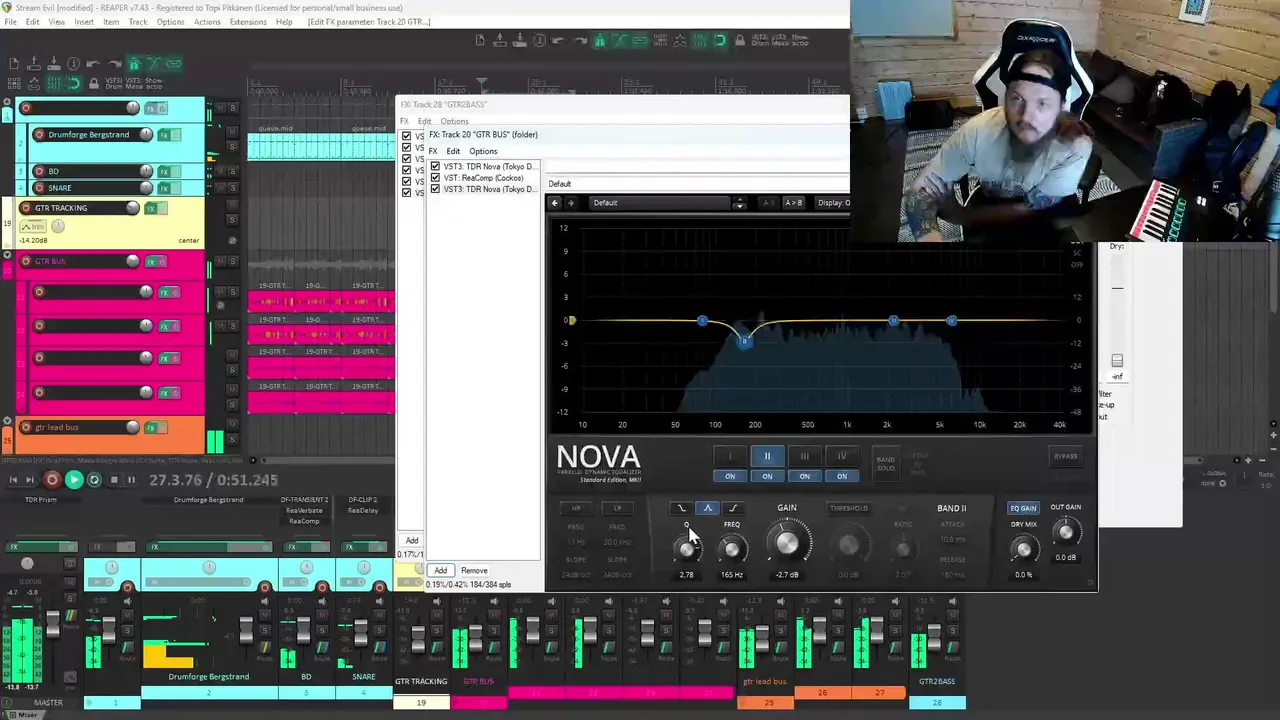
Task: Click Add button in GTR BUS FX window
Action: click(440, 571)
